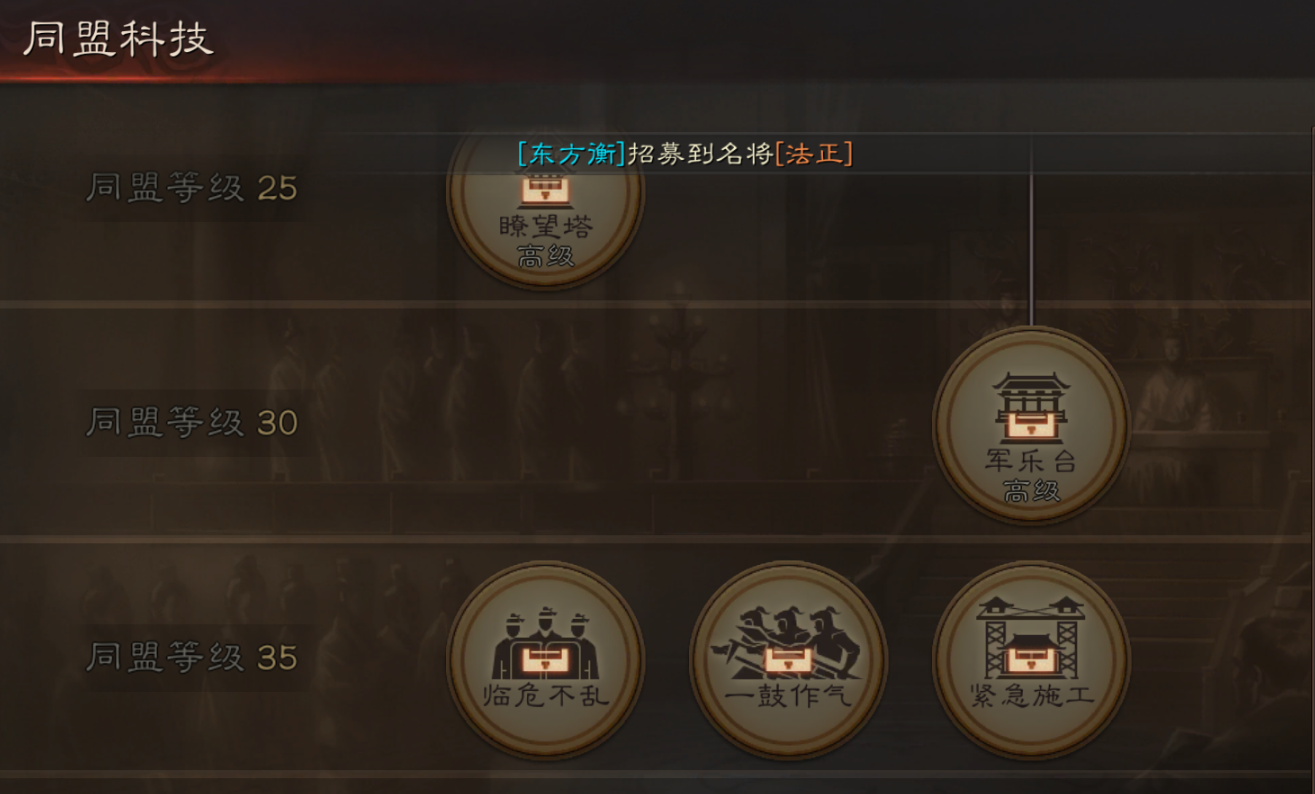Open the 临危不乱 alliance technology

pos(545,659)
